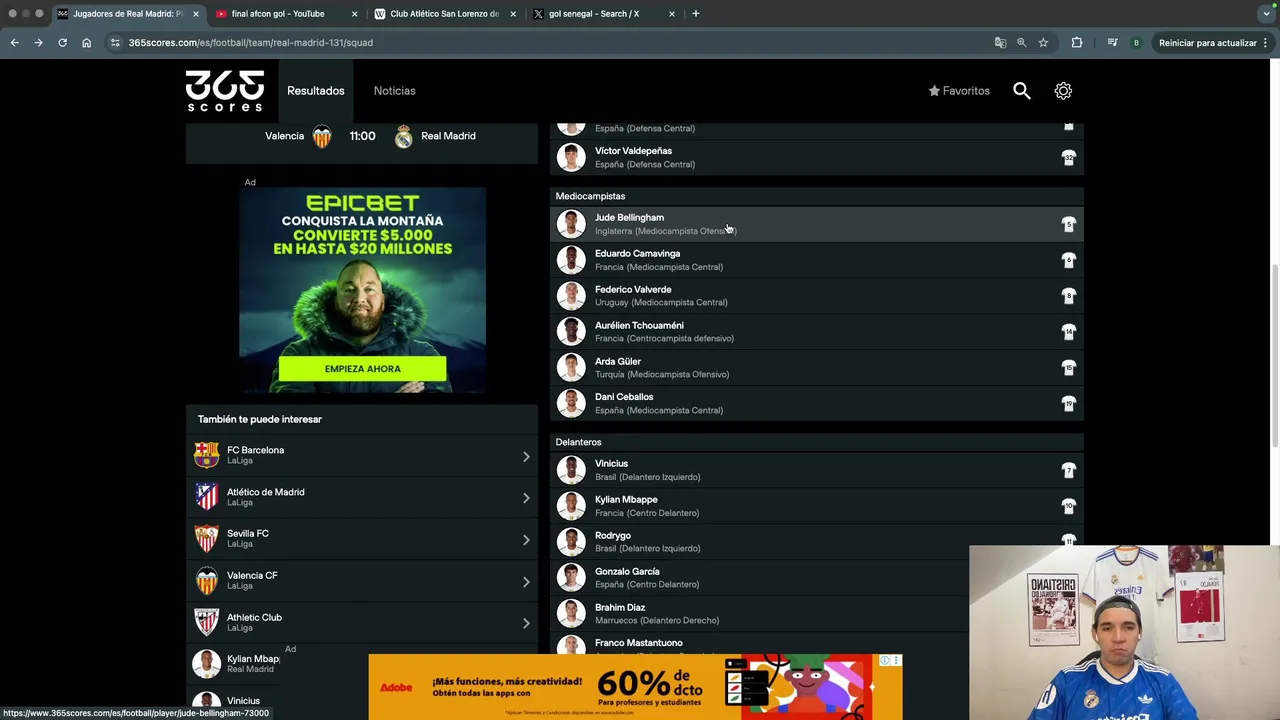Click Arda Güler's jersey number icon

1069,368
